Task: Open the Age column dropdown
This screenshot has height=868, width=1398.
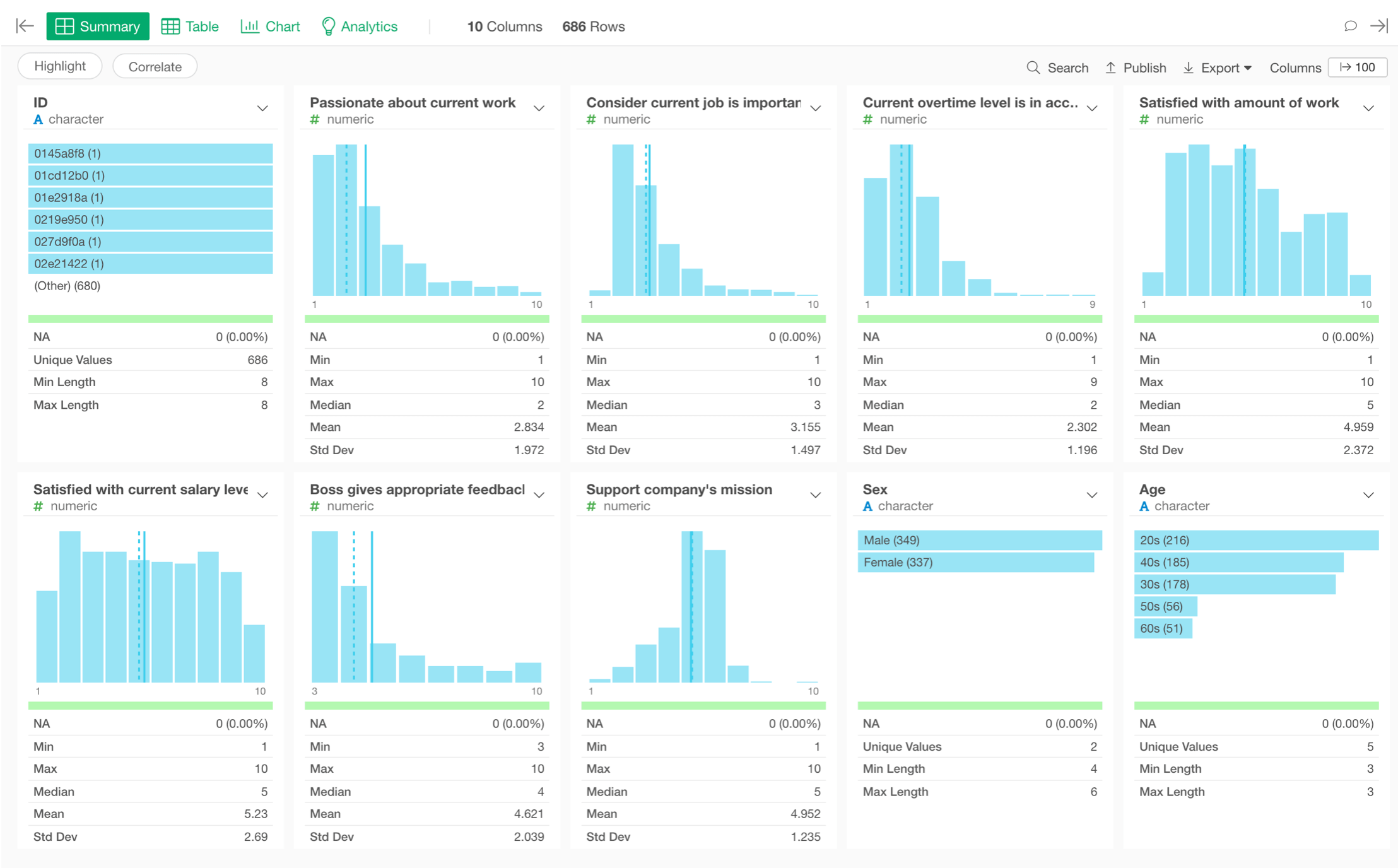Action: 1369,495
